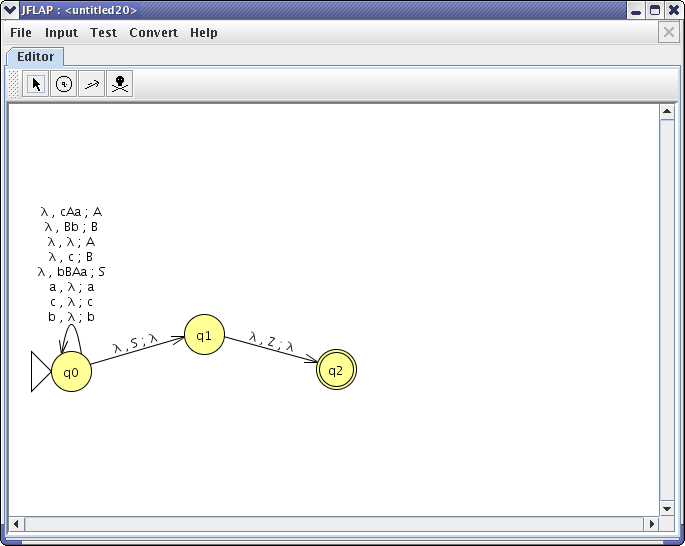Click the λ , S ; λ transition label

pos(135,343)
